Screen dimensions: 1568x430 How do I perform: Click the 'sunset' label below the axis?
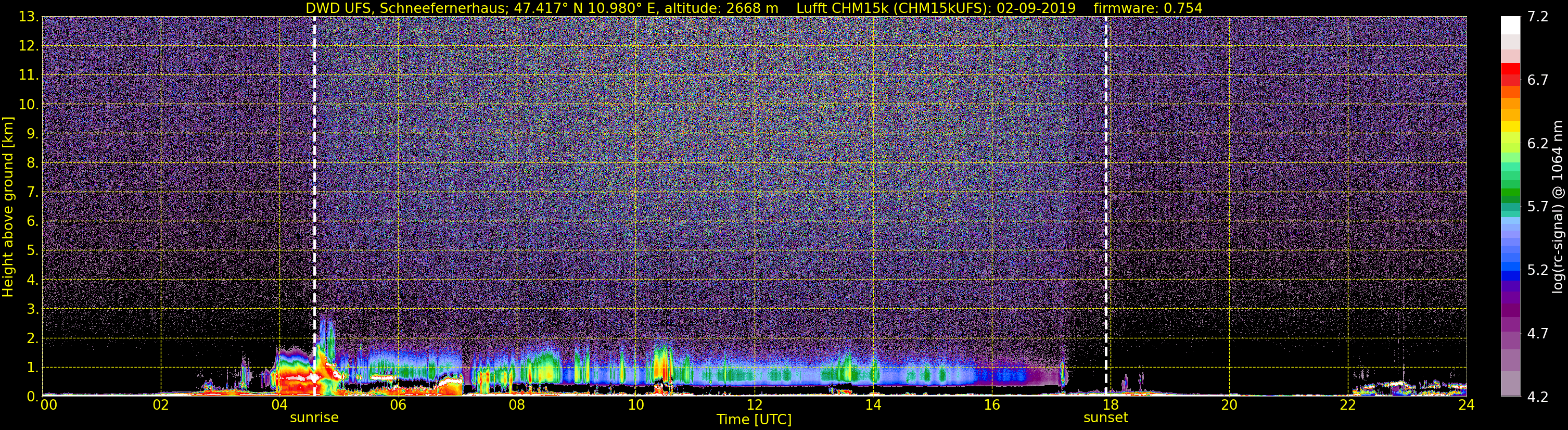point(1105,418)
